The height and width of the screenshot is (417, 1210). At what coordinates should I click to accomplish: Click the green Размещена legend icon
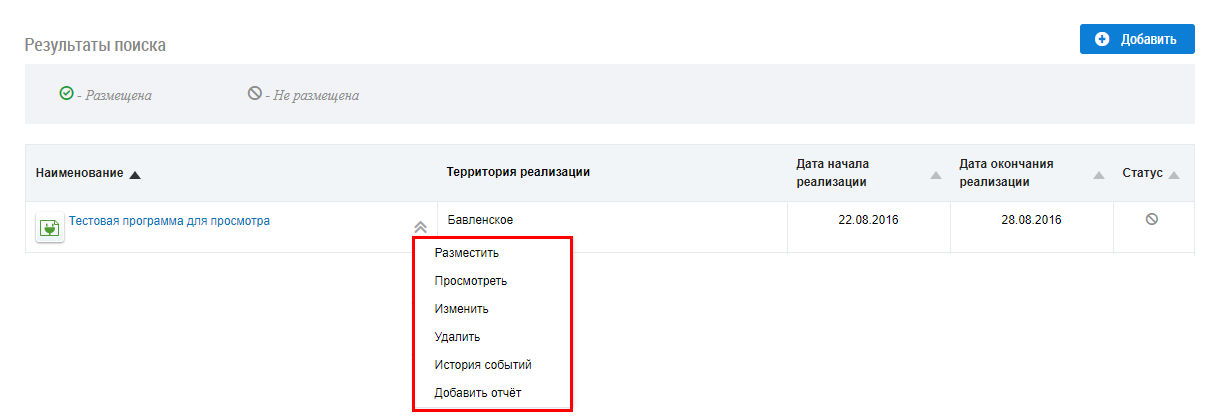pos(66,93)
